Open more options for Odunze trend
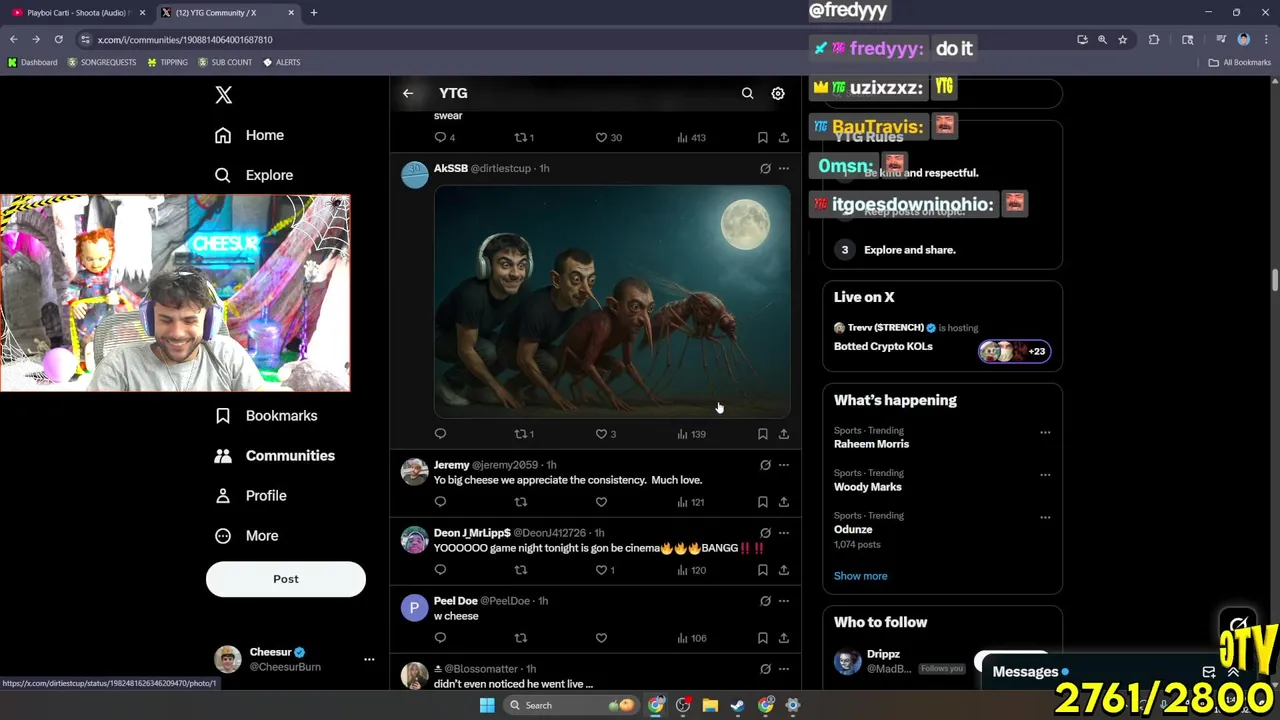 [x=1045, y=517]
